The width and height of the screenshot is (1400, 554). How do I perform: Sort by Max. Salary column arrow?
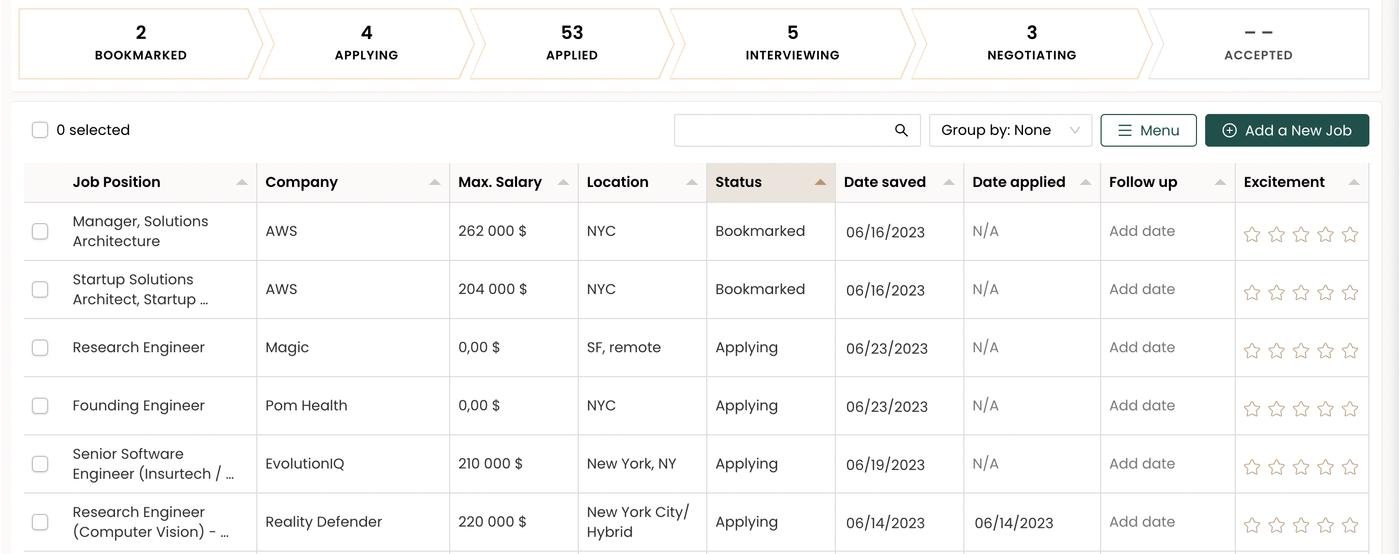point(563,182)
